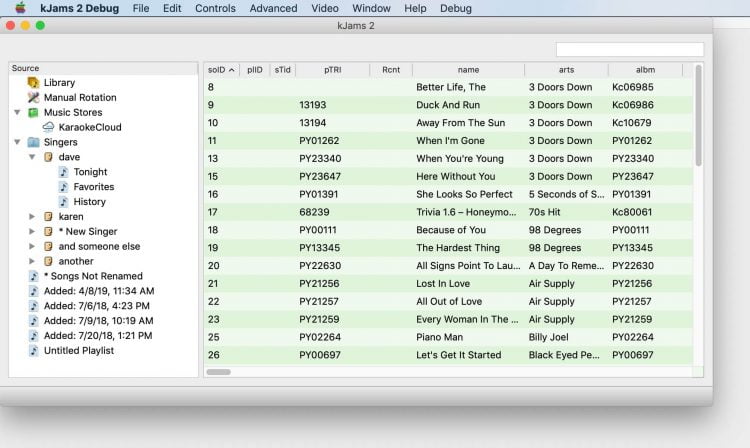Collapse the Singers group
Viewport: 750px width, 448px height.
pos(17,142)
